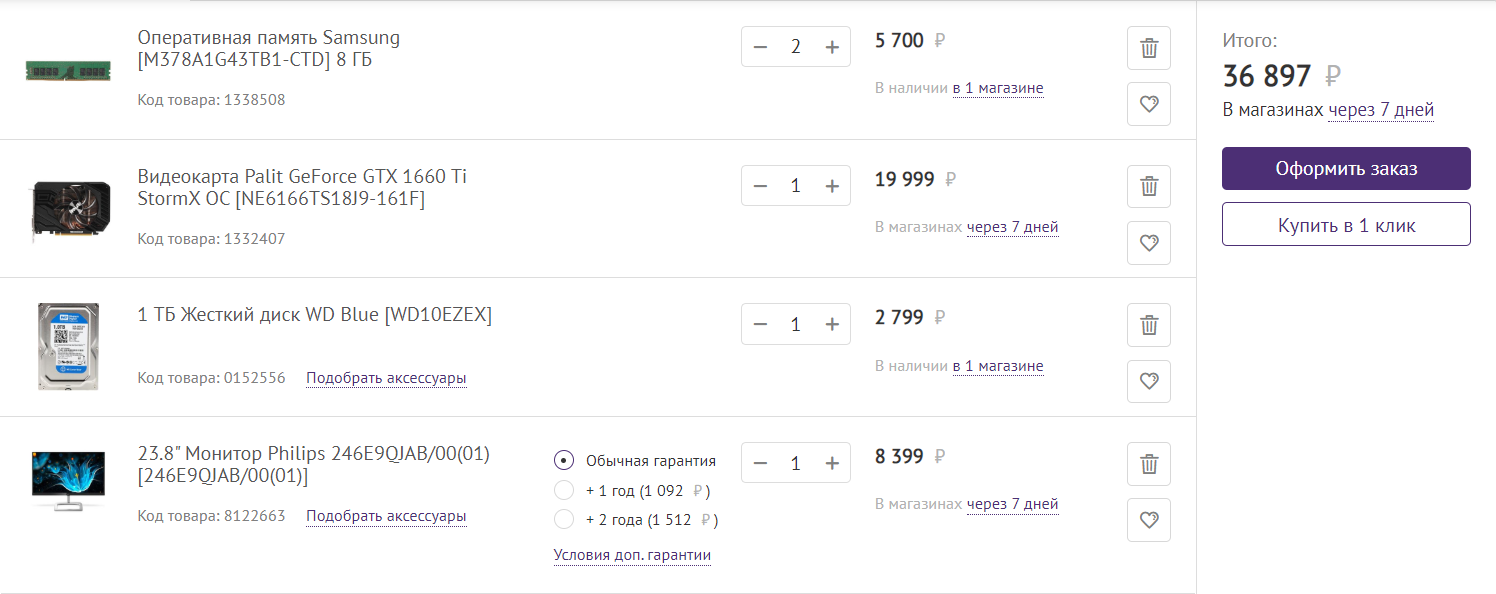Viewport: 1496px width, 594px height.
Task: Choose the +1 year warranty option
Action: click(564, 491)
